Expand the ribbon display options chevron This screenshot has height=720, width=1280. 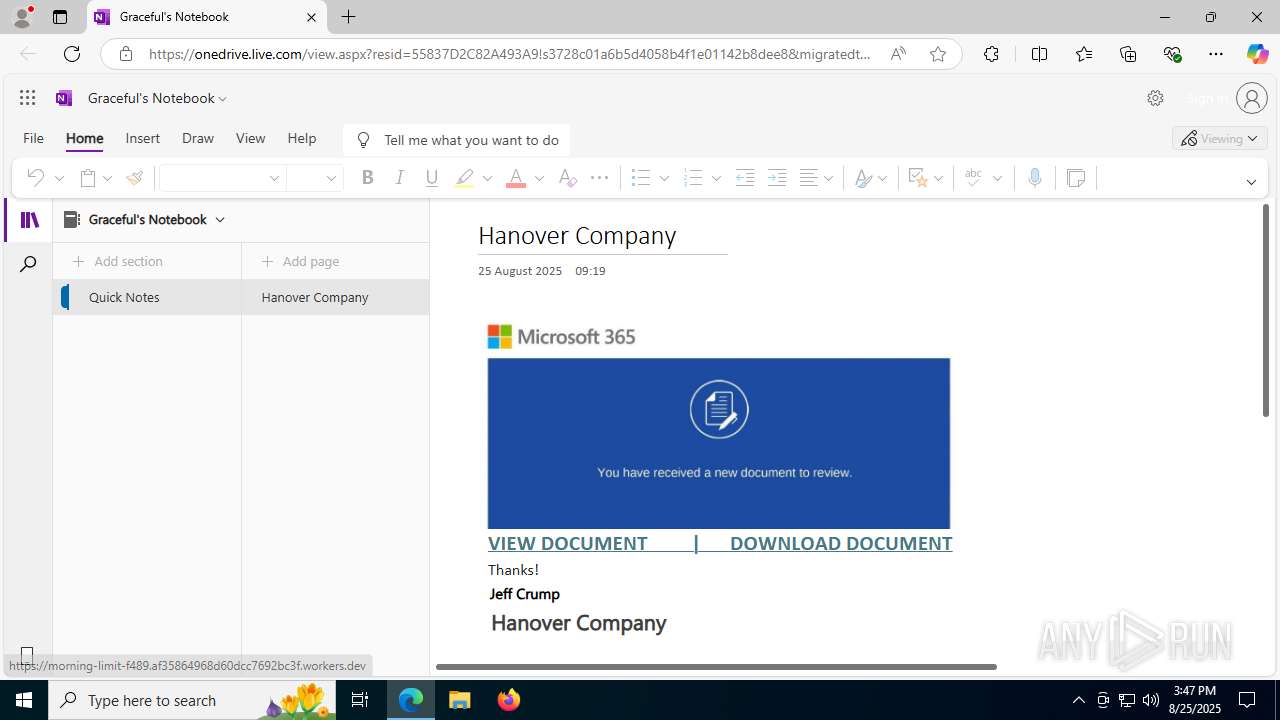pos(1251,182)
